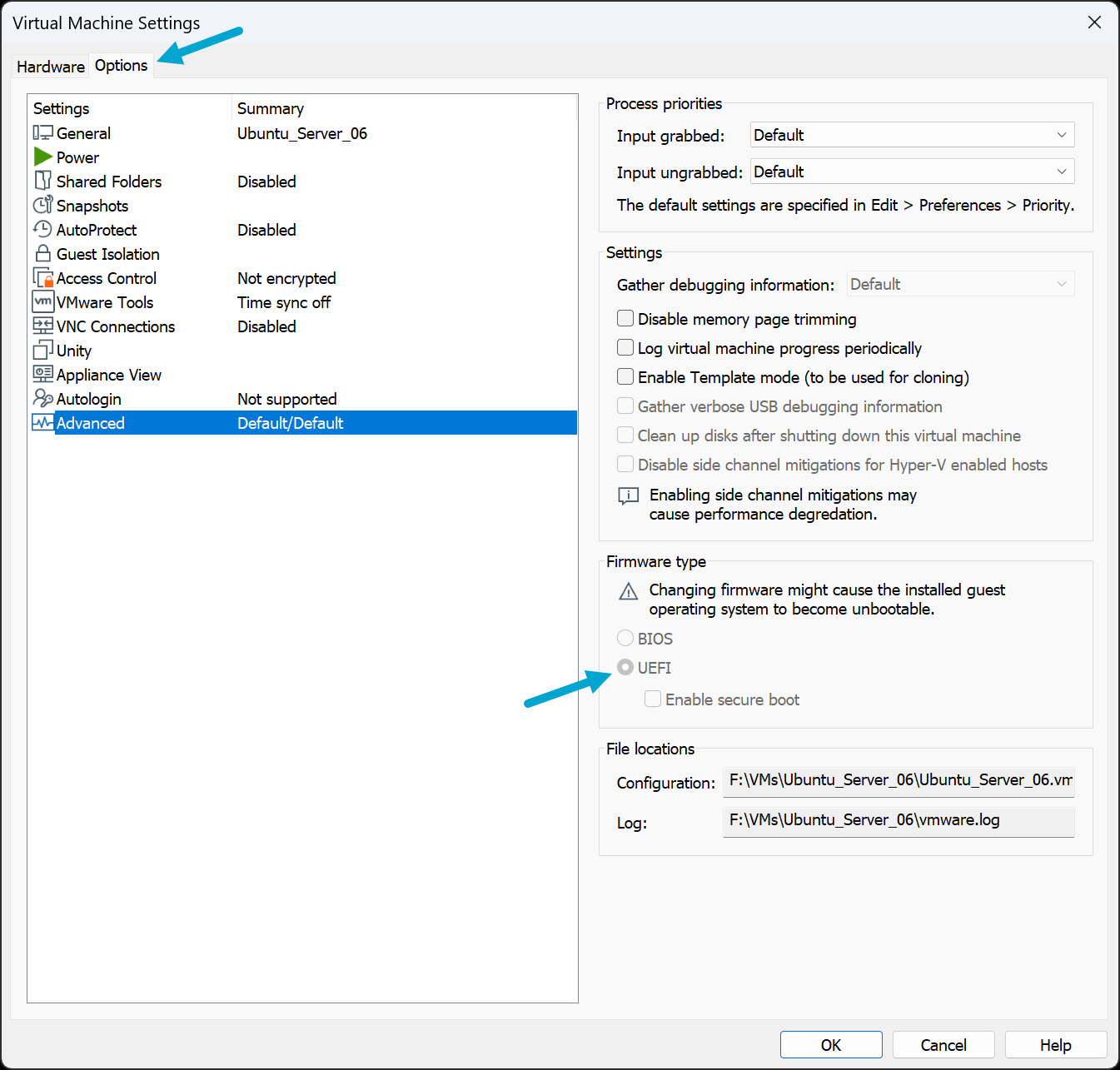This screenshot has height=1070, width=1120.
Task: Open the Input grabbed priority dropdown
Action: pyautogui.click(x=912, y=135)
